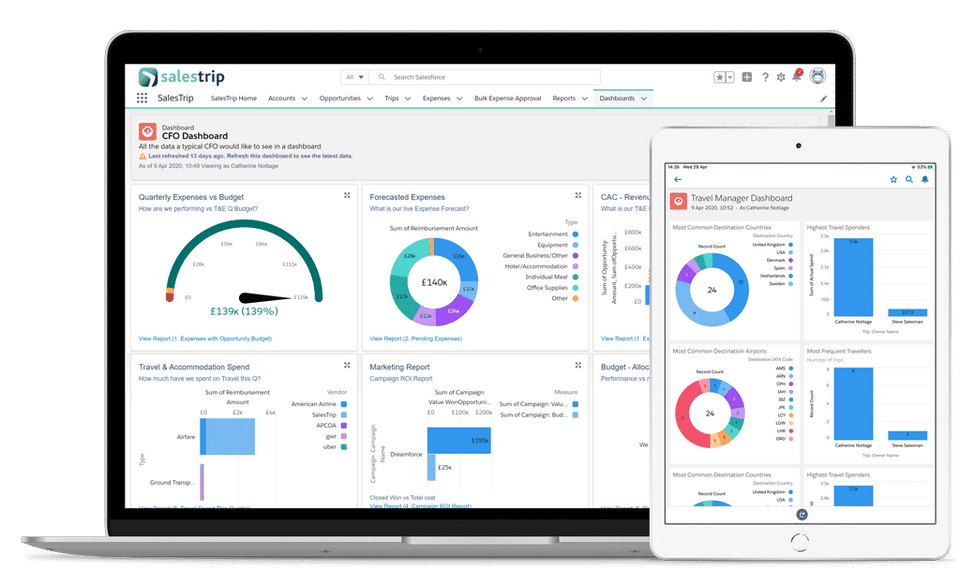This screenshot has width=960, height=572.
Task: Click the Entertainment legend color dot
Action: tap(576, 234)
